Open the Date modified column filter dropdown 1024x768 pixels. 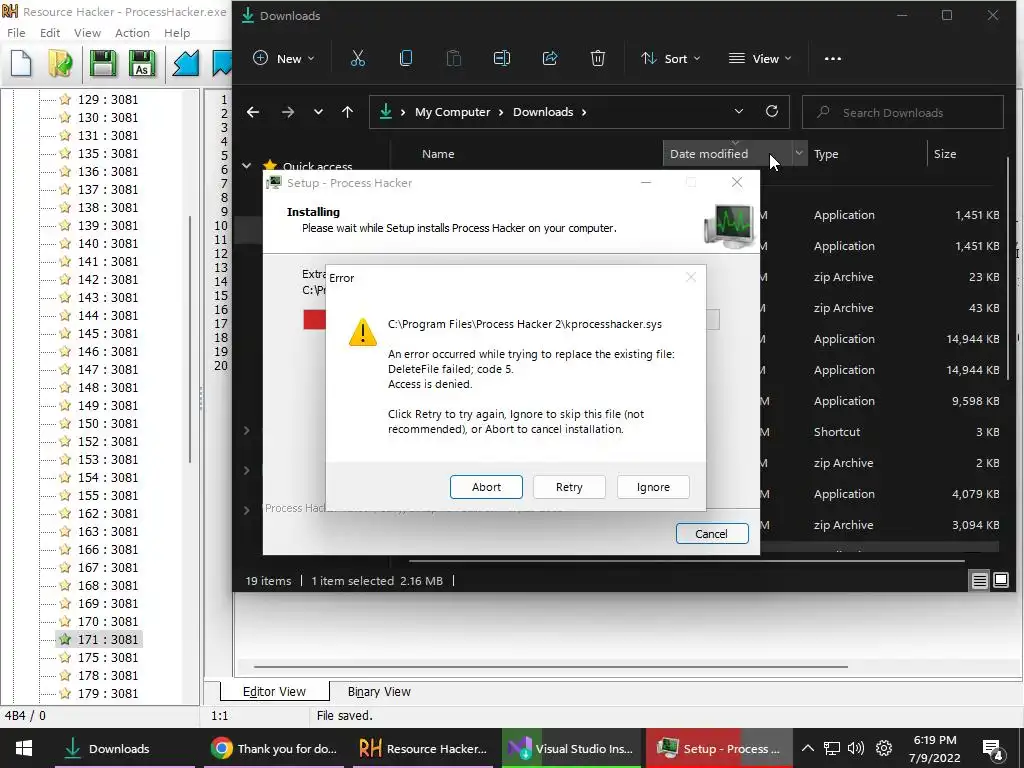tap(799, 153)
